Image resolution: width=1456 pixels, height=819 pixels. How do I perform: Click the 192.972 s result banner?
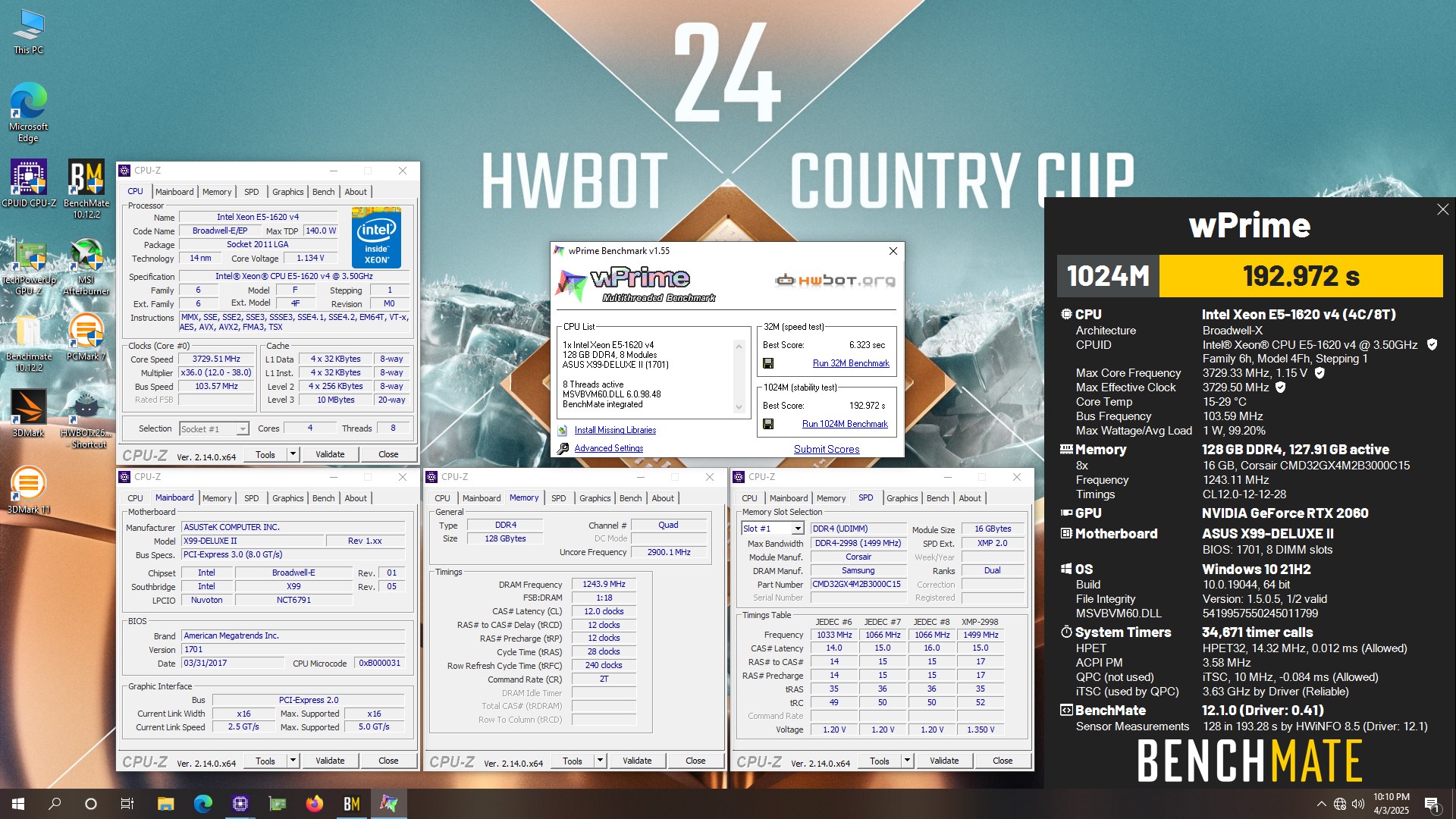(x=1301, y=276)
